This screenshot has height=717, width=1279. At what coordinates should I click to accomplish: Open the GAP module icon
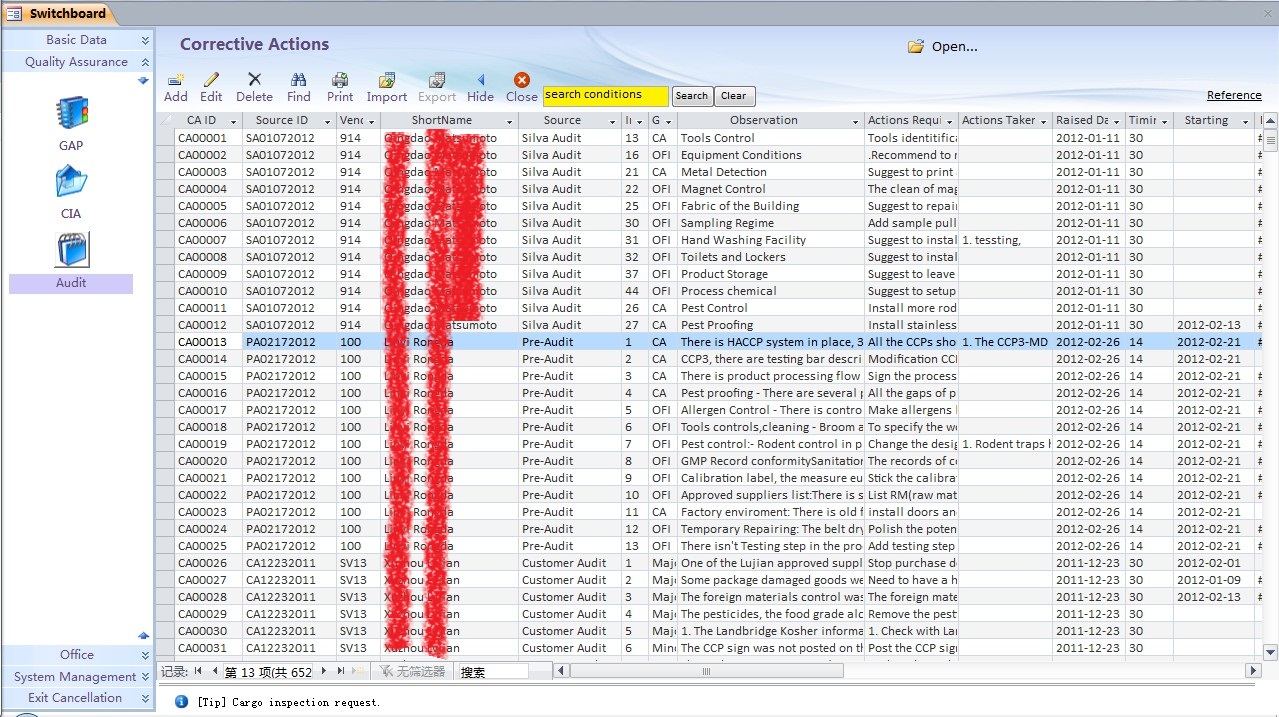pos(71,113)
